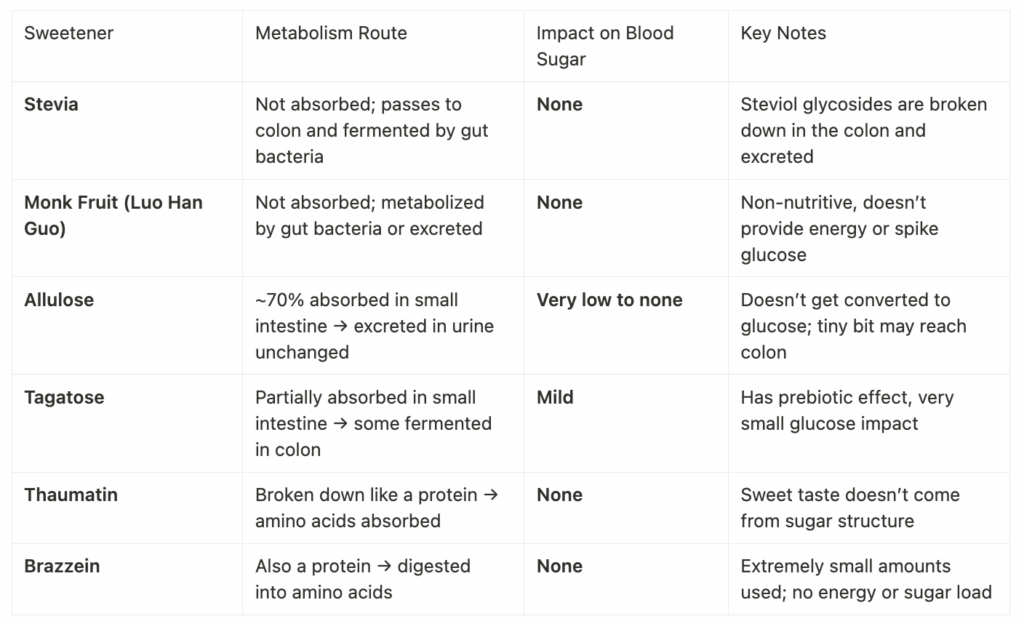Select the Stevia row label
The image size is (1024, 624).
[x=51, y=104]
